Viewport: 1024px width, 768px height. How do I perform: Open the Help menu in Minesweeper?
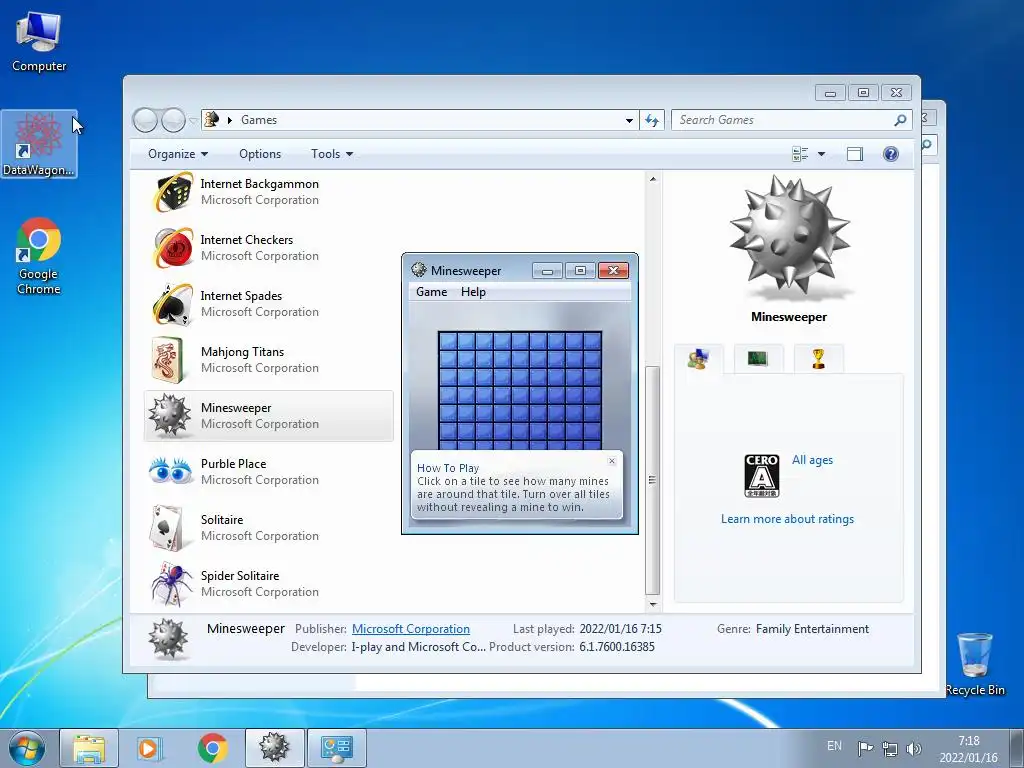(473, 292)
